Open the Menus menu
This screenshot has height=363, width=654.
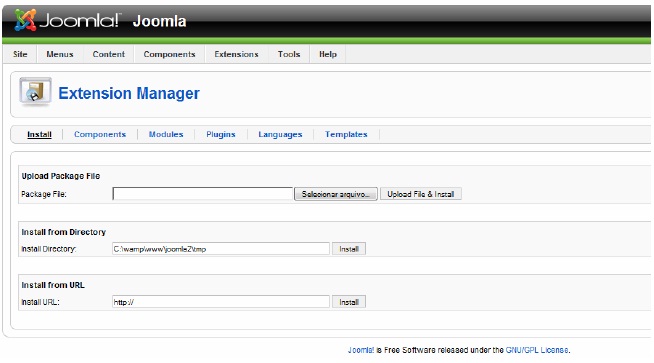point(60,54)
